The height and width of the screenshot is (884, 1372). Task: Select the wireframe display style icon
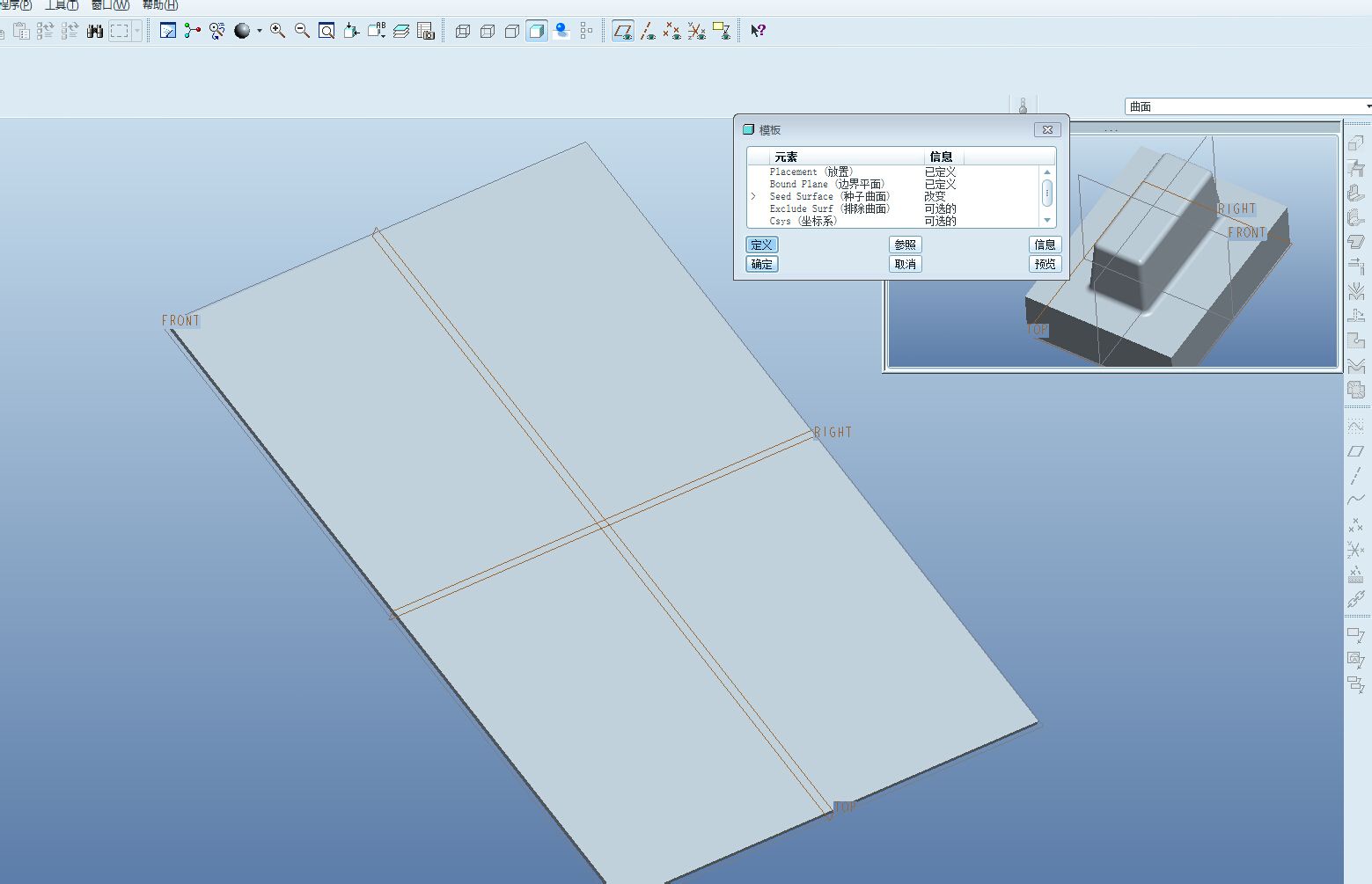(x=463, y=32)
